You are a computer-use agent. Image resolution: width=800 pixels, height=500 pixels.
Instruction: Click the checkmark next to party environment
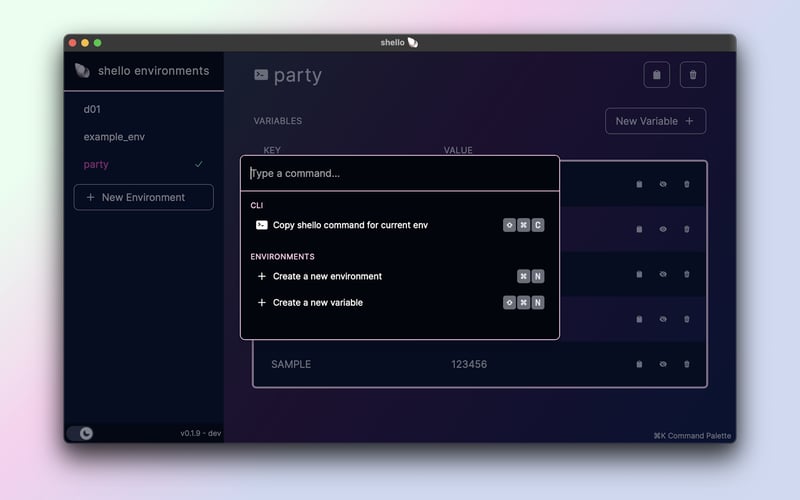pyautogui.click(x=198, y=164)
